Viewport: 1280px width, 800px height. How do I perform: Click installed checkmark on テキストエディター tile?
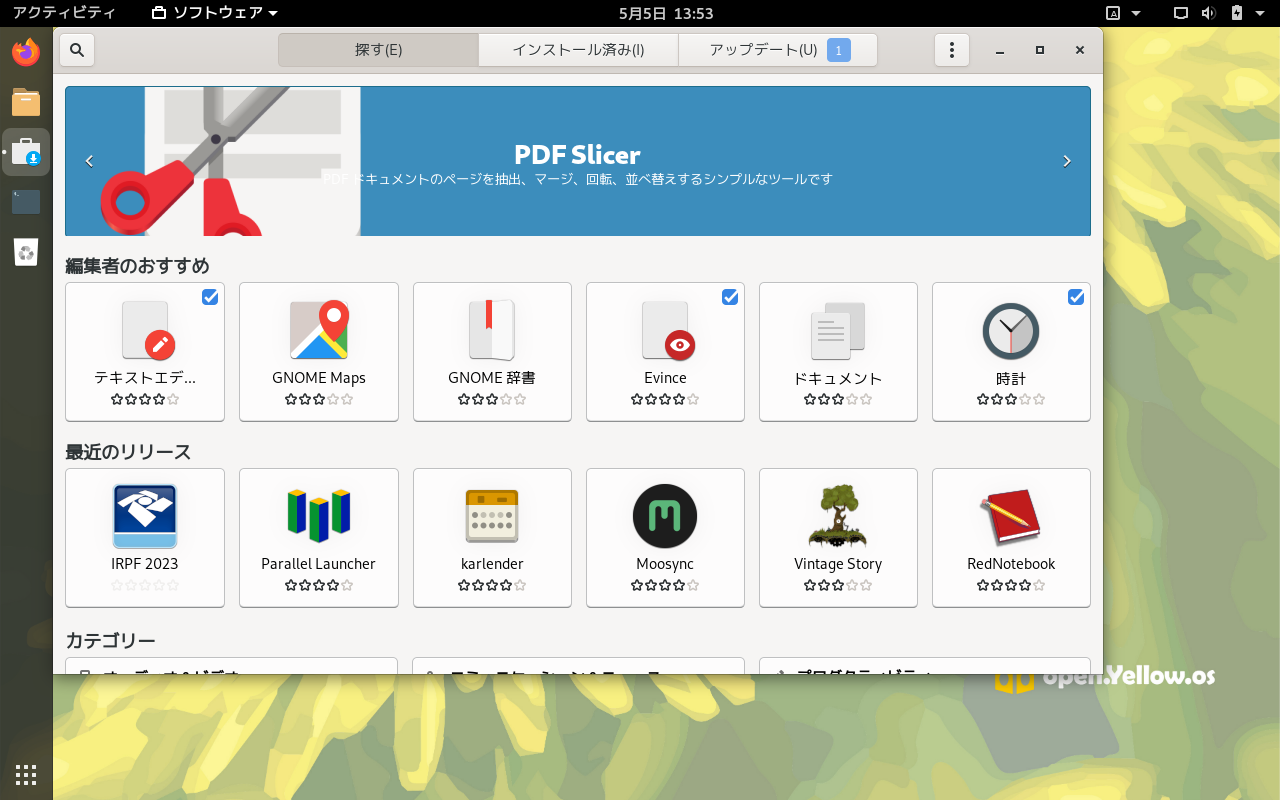click(x=210, y=297)
